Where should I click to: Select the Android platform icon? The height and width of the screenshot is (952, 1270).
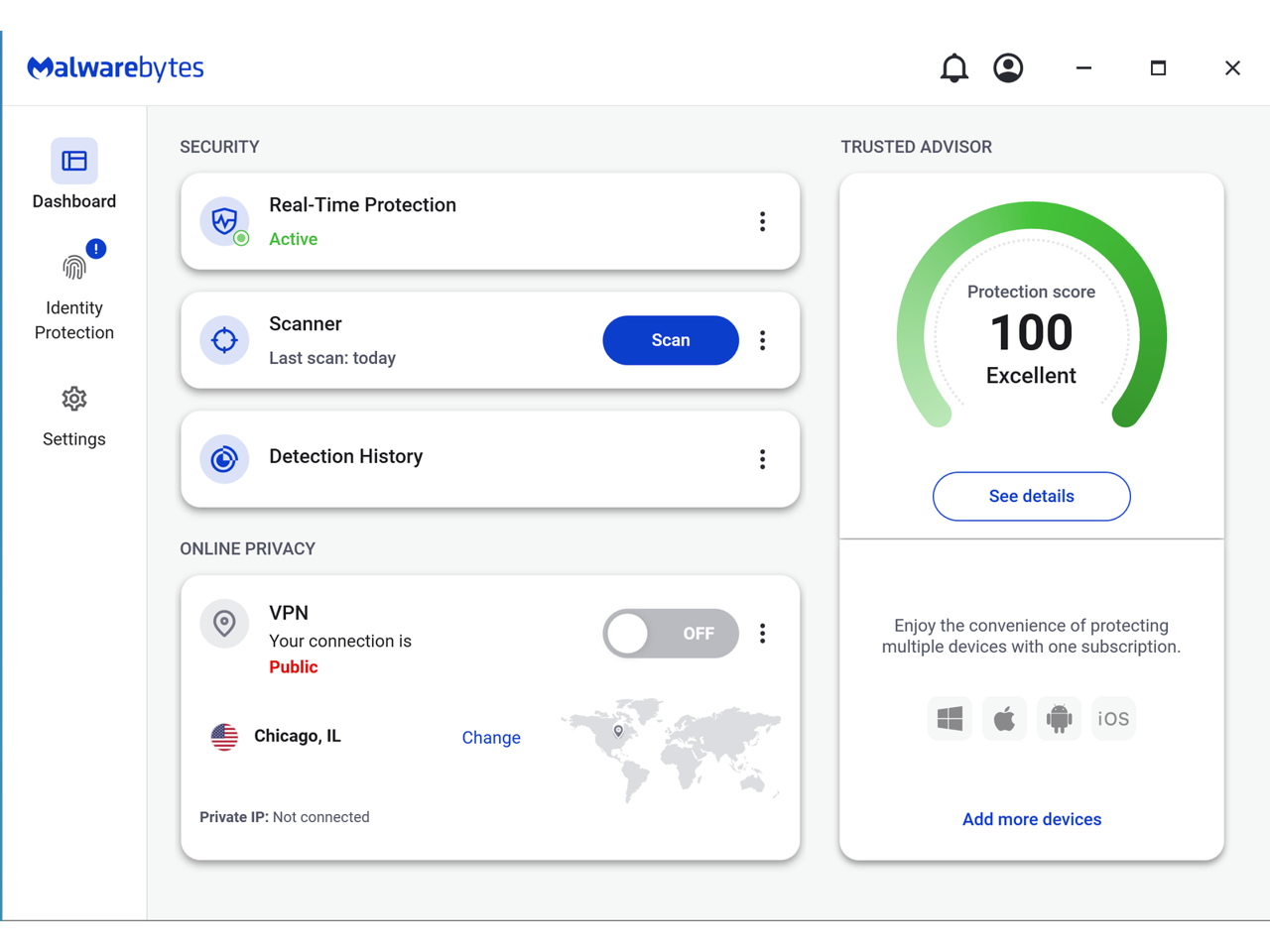[x=1059, y=719]
